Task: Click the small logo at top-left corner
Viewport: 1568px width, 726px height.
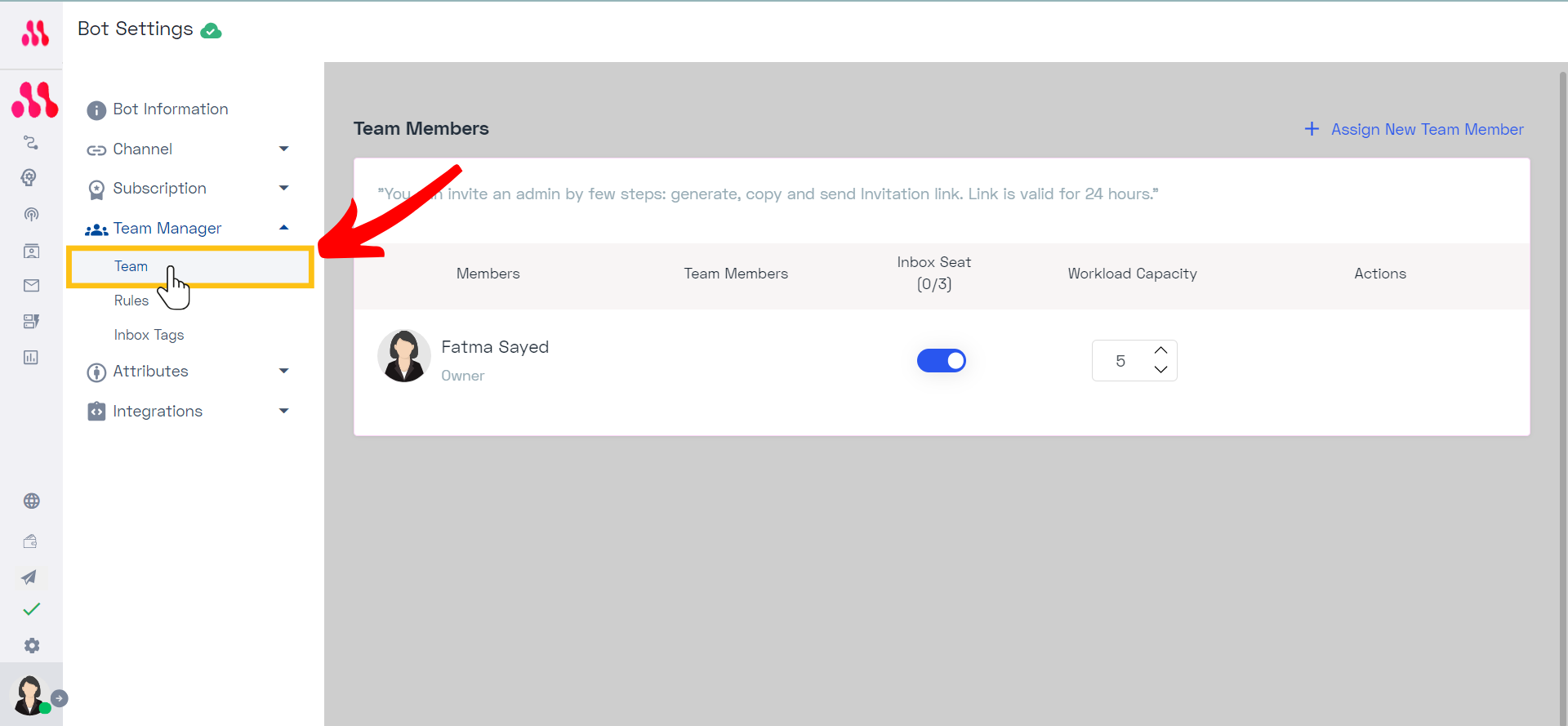Action: [35, 33]
